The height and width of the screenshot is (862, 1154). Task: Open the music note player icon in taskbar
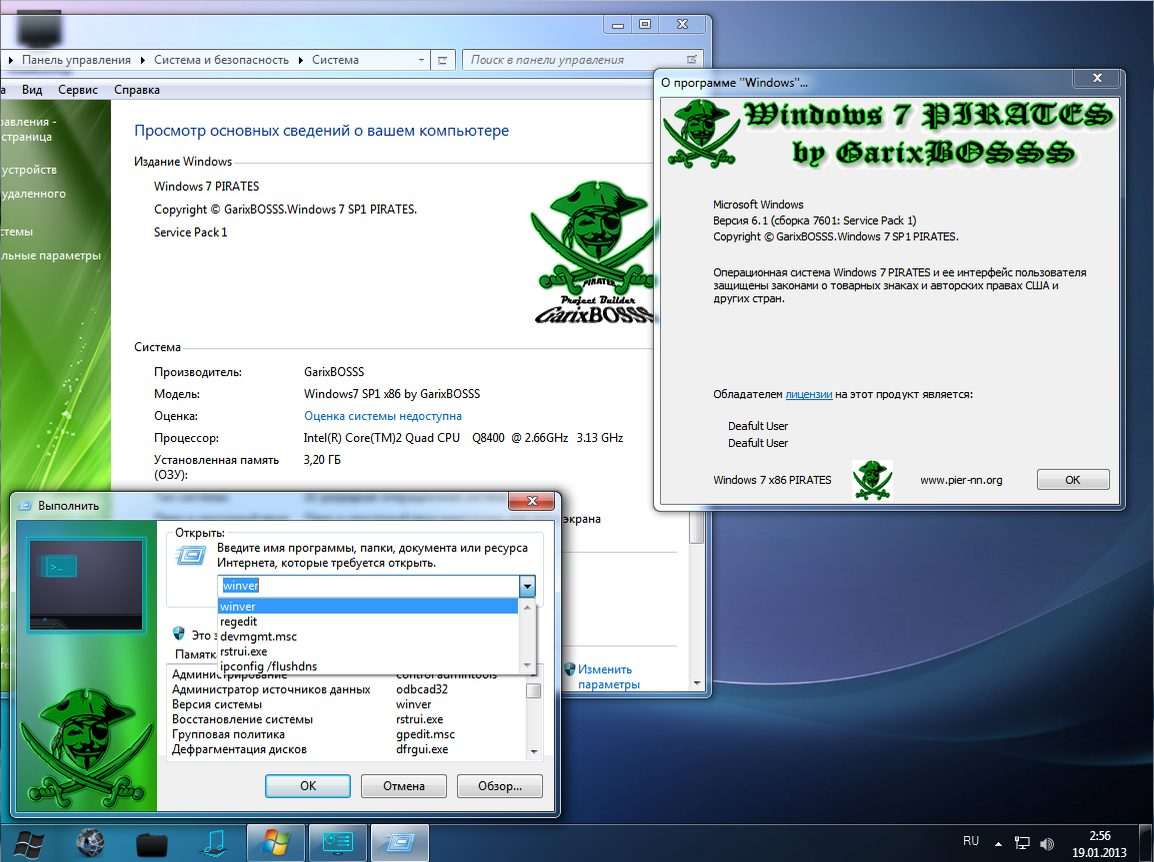point(214,843)
